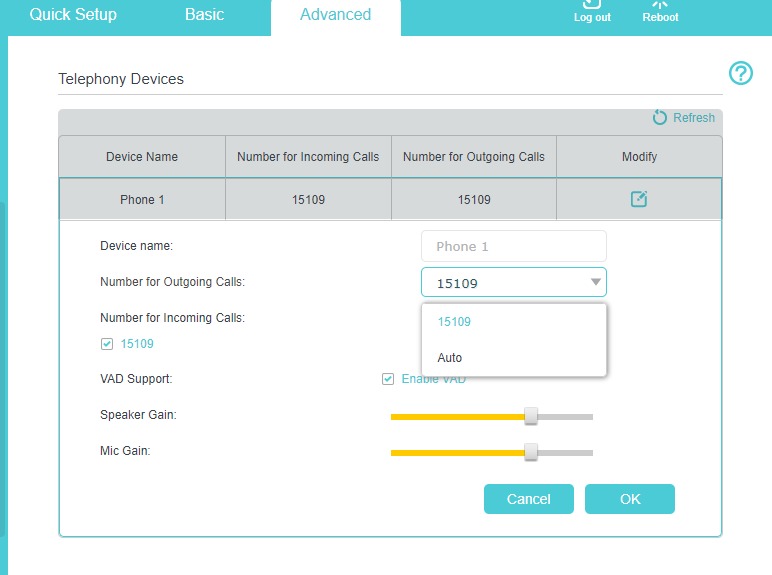Select 15109 from the dropdown list

click(454, 322)
